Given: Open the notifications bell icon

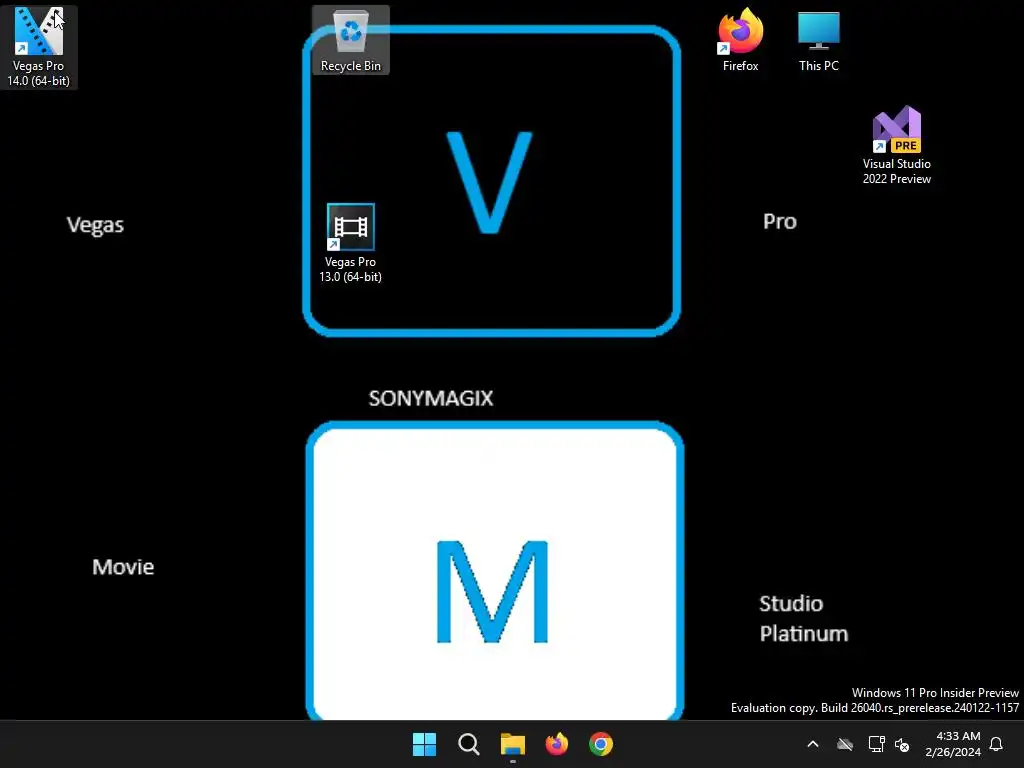Looking at the screenshot, I should [996, 744].
